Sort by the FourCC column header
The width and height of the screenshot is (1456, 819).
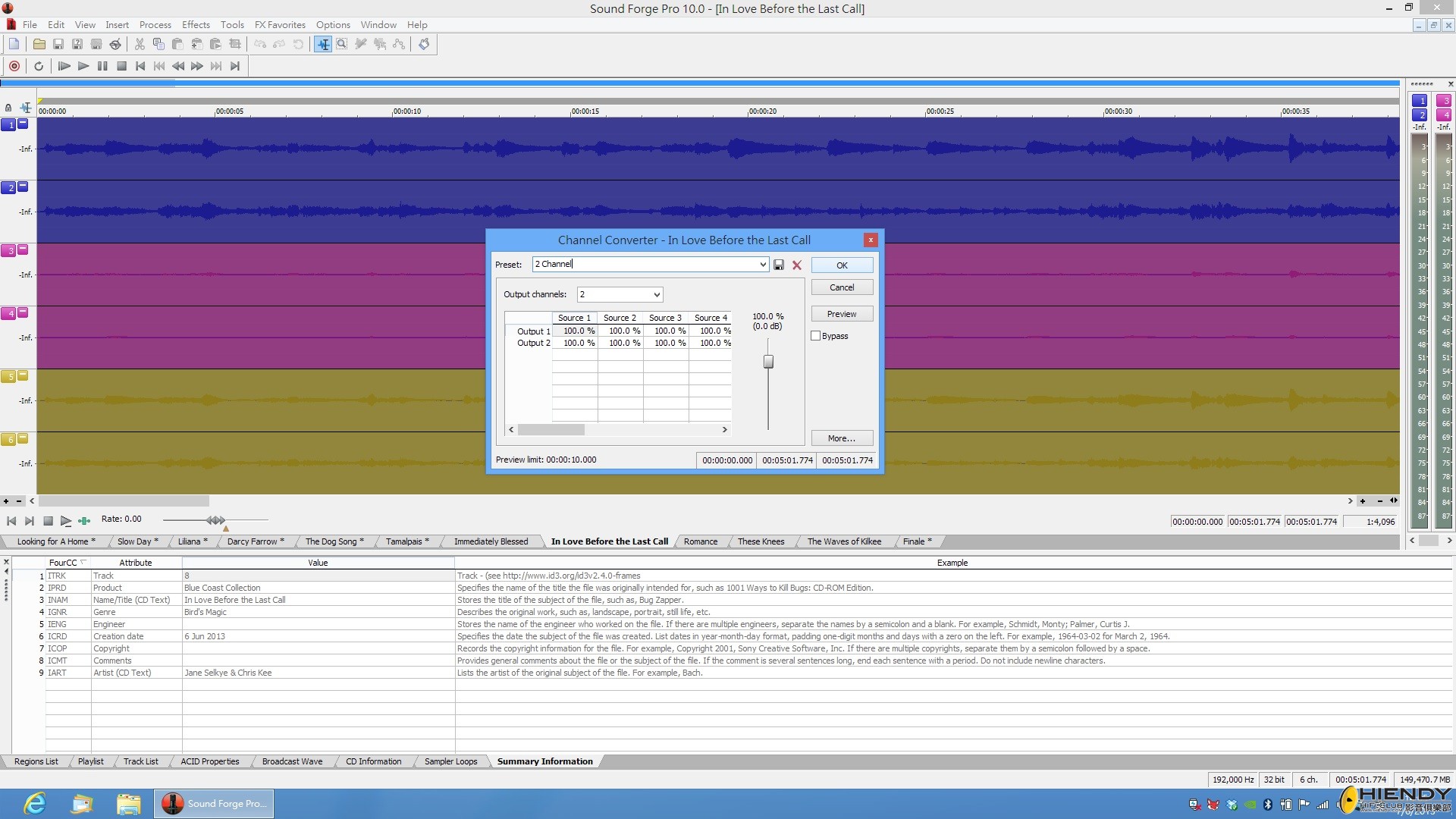click(x=63, y=563)
